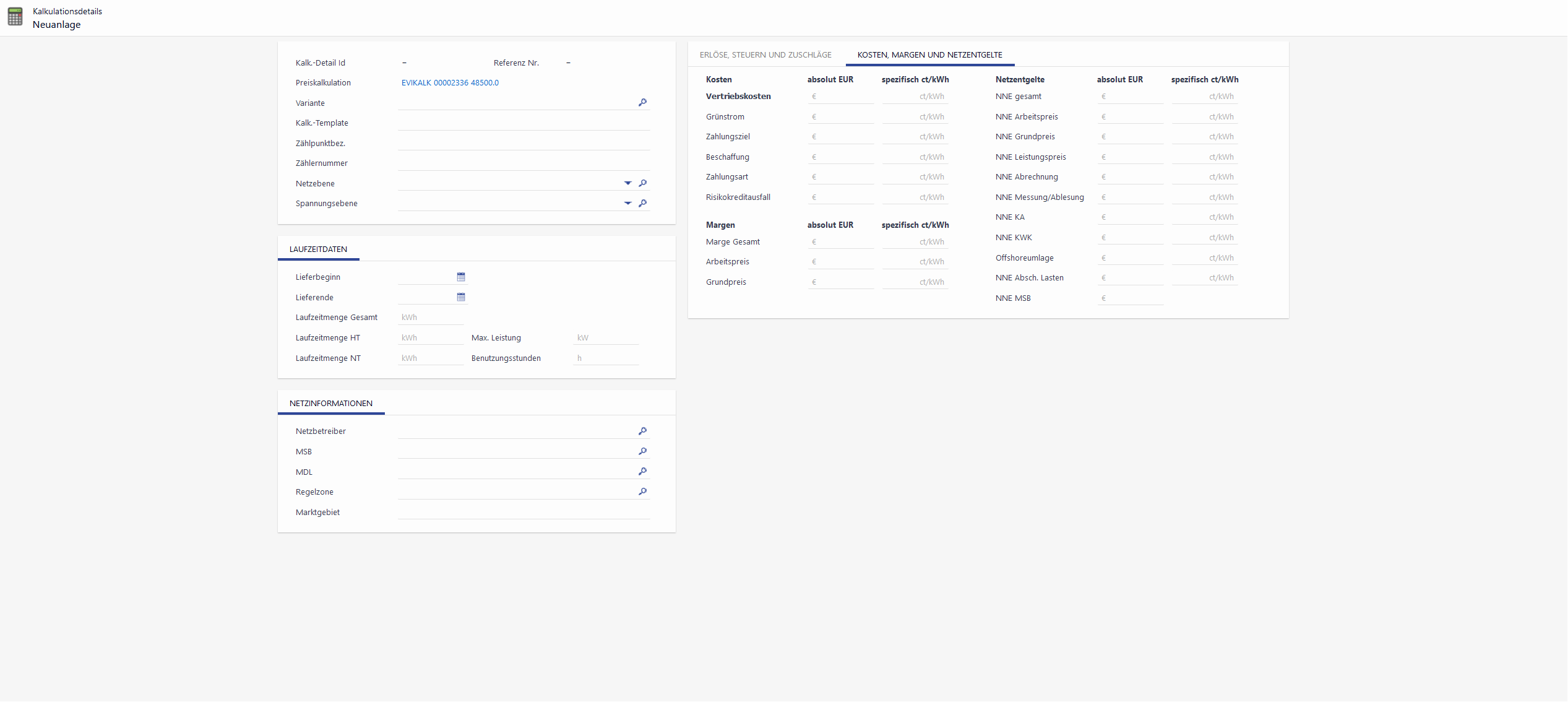Viewport: 1568px width, 702px height.
Task: Click the Spannungsebene search lookup icon
Action: point(642,203)
